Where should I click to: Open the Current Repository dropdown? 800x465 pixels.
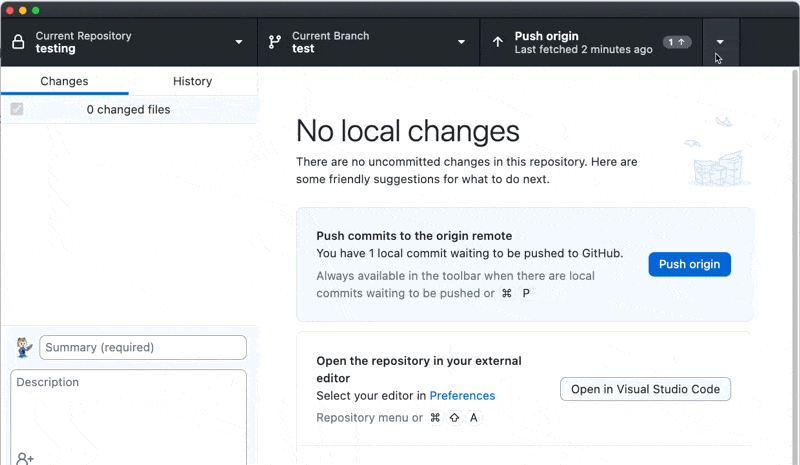click(x=129, y=42)
